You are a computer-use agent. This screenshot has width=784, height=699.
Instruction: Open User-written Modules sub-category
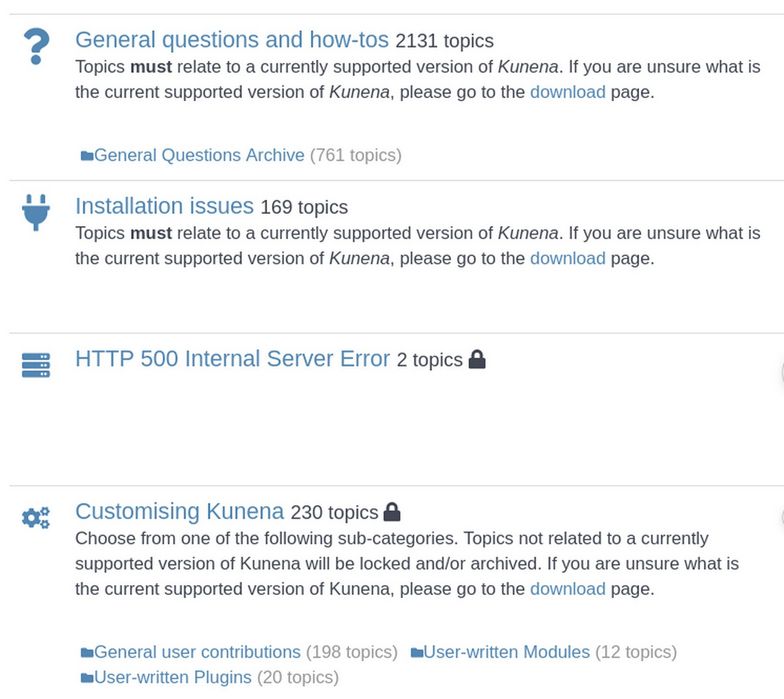(507, 652)
